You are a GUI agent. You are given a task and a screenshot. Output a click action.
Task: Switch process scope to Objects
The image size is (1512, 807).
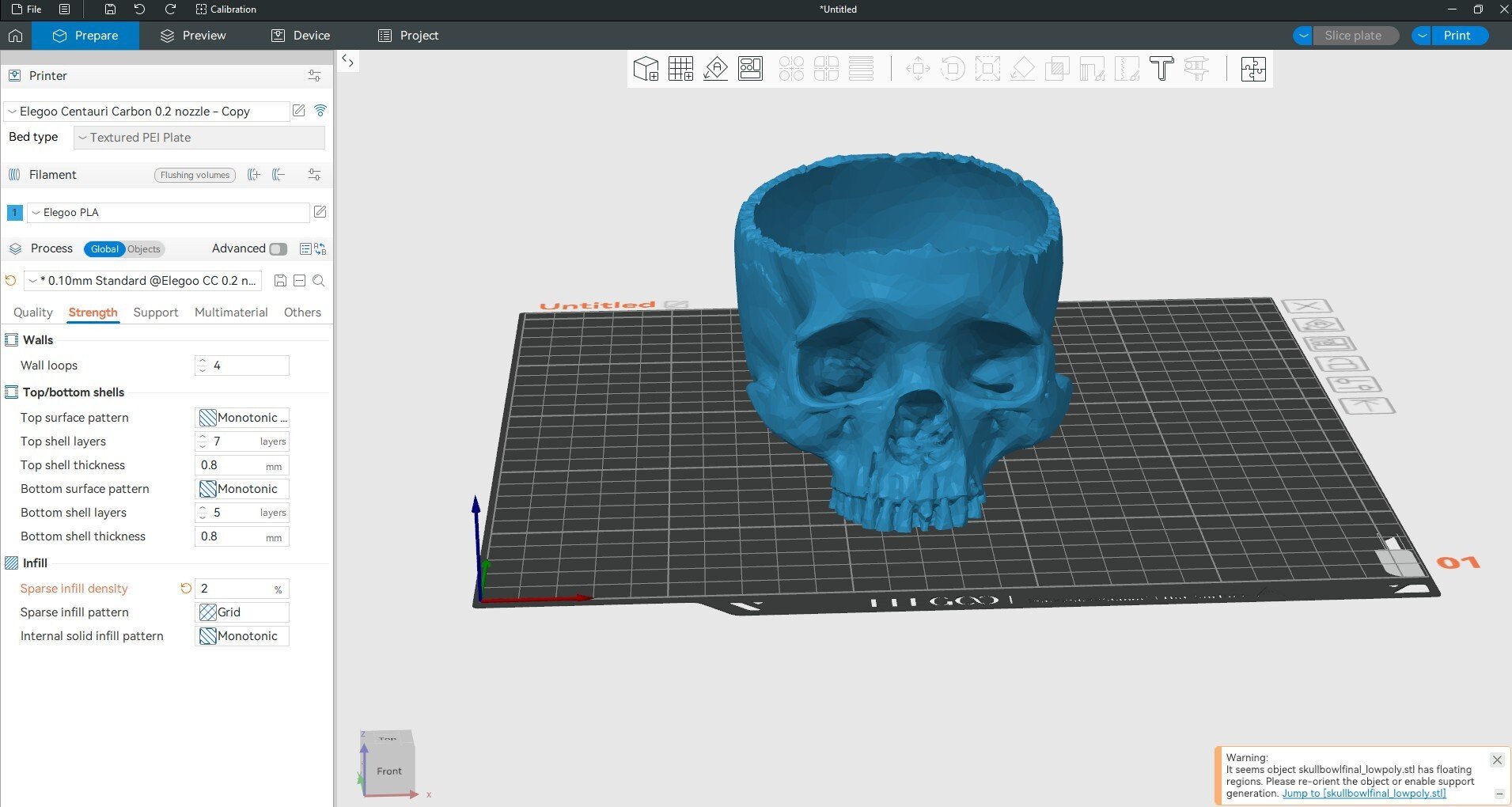pos(144,249)
